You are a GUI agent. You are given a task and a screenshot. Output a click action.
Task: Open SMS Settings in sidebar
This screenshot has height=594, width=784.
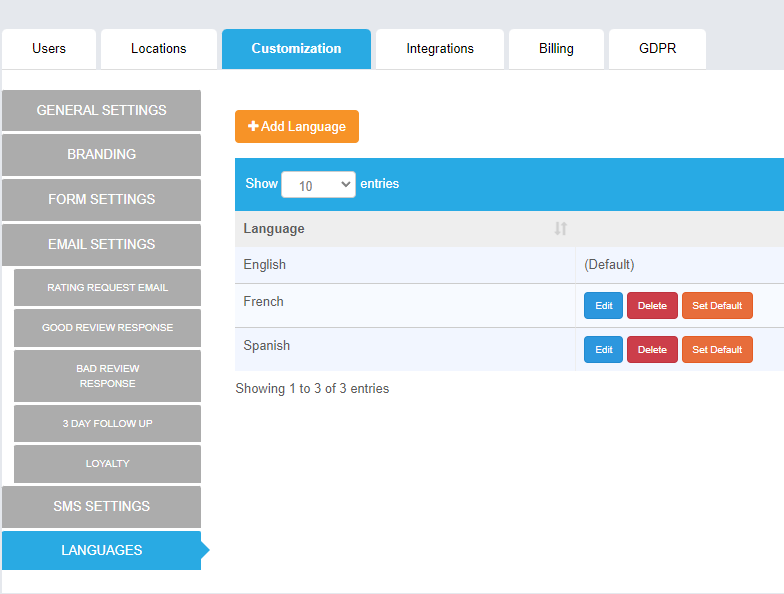[x=101, y=507]
